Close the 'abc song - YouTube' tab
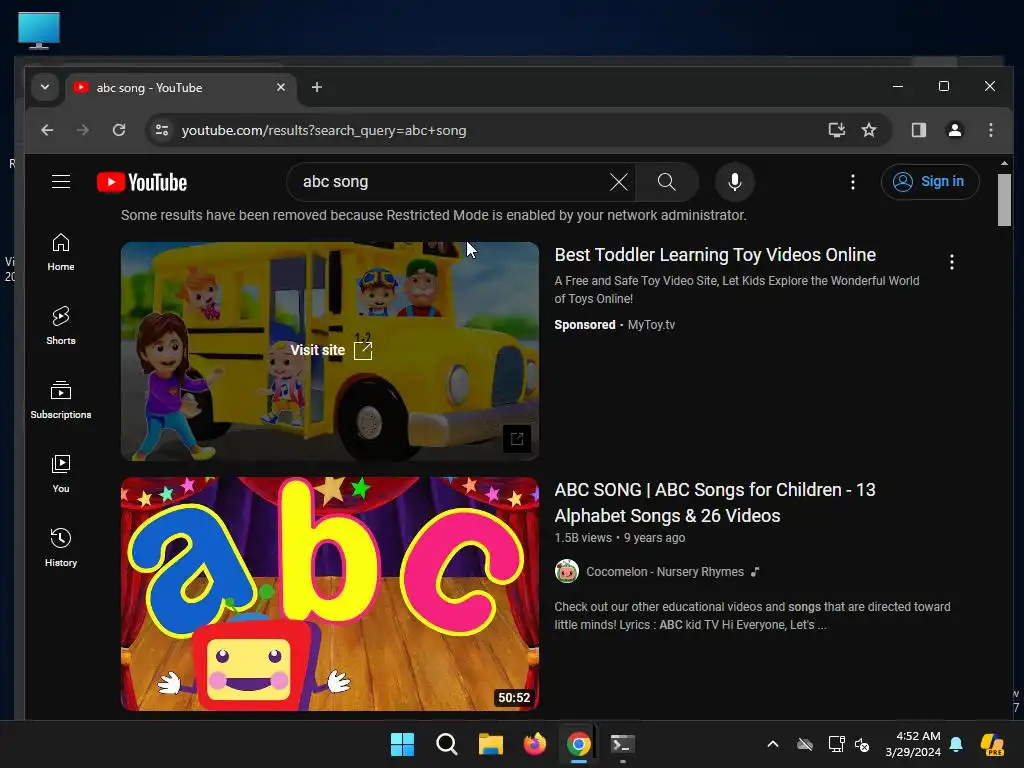The width and height of the screenshot is (1024, 768). [x=281, y=87]
